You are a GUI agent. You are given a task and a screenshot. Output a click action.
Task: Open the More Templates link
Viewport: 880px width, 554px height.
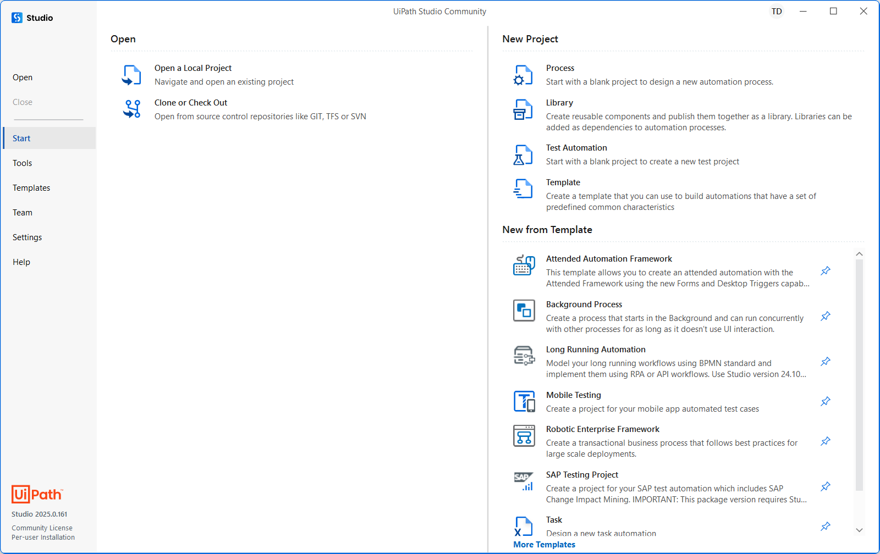544,544
